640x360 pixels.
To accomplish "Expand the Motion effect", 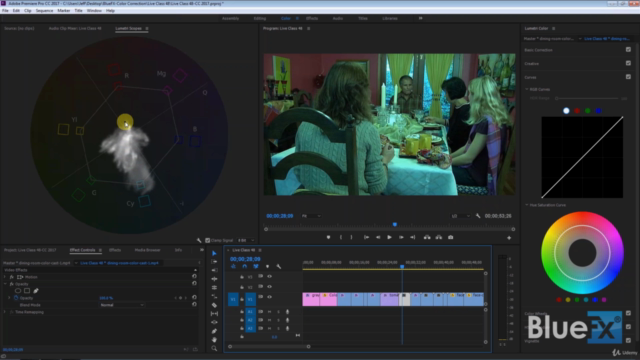I will coord(5,277).
